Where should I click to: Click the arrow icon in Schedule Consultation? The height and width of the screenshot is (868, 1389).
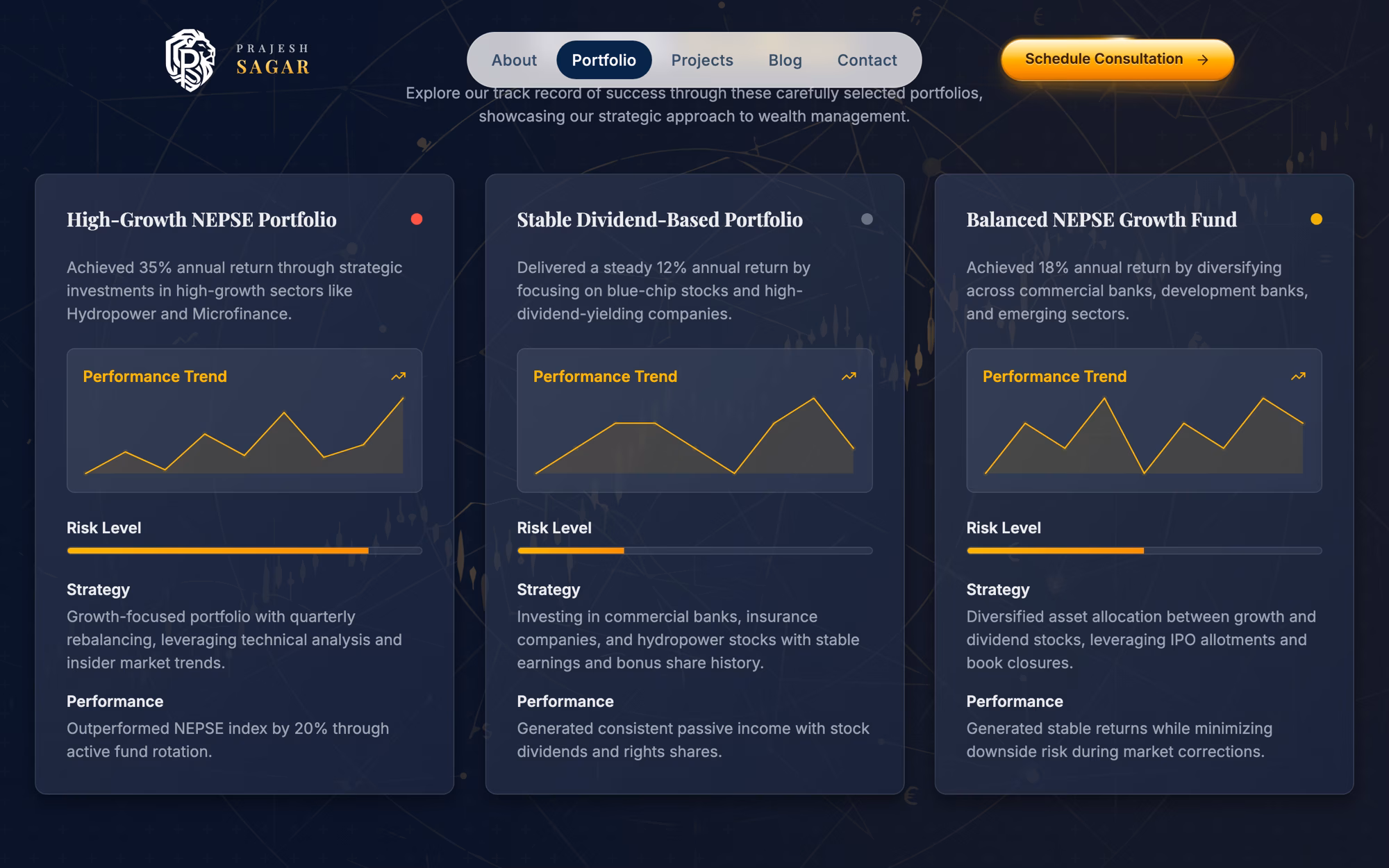coord(1203,60)
